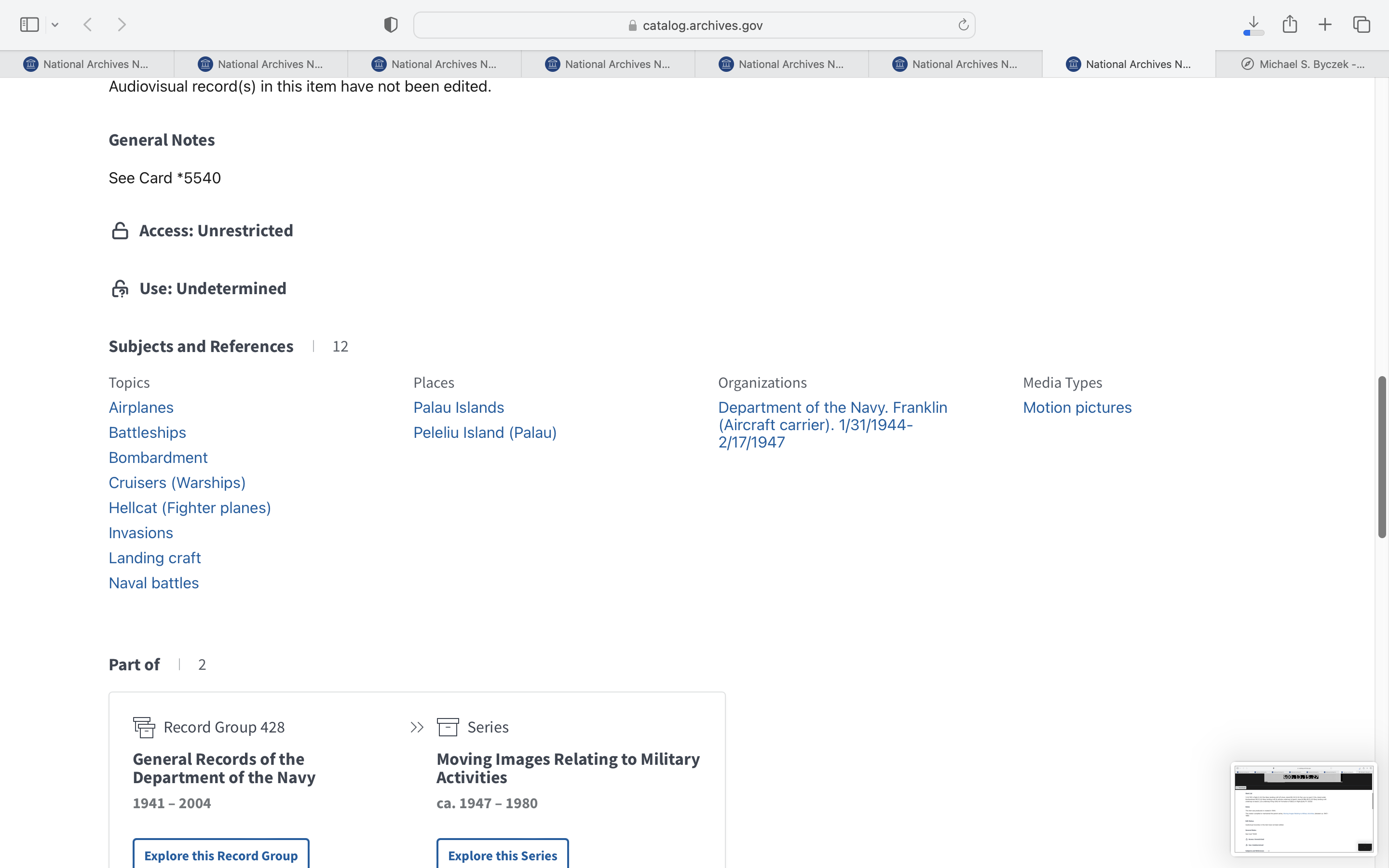
Task: Open the Hellcat (Fighter planes) topic link
Action: [190, 507]
